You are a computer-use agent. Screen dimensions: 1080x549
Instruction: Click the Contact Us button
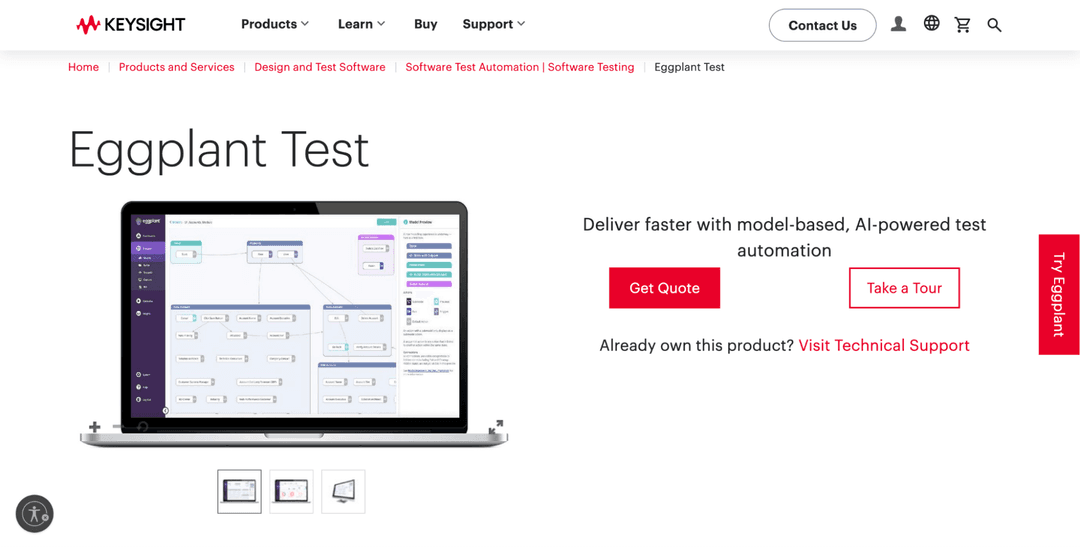click(x=822, y=25)
